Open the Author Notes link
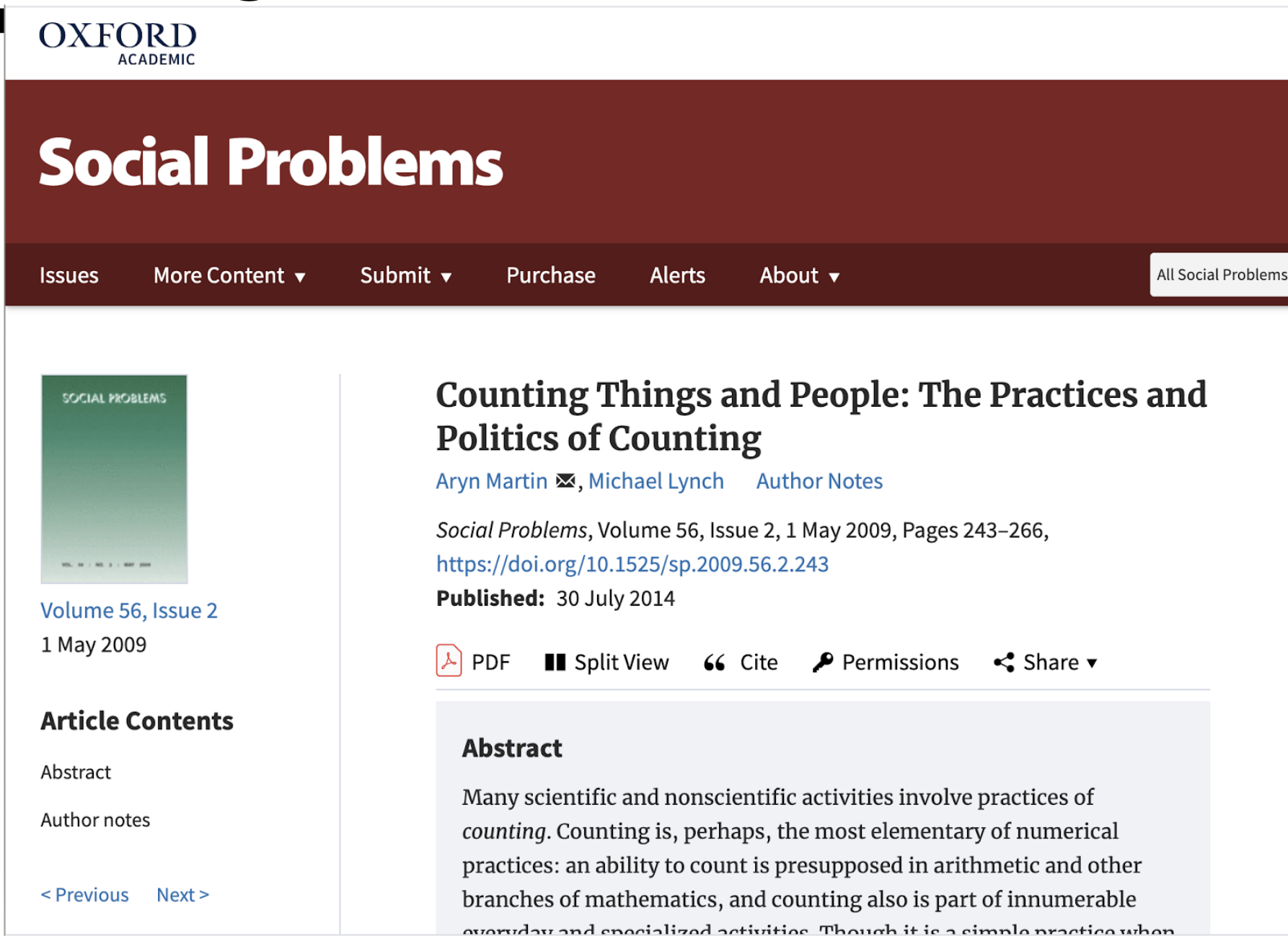The height and width of the screenshot is (936, 1288). (x=819, y=481)
